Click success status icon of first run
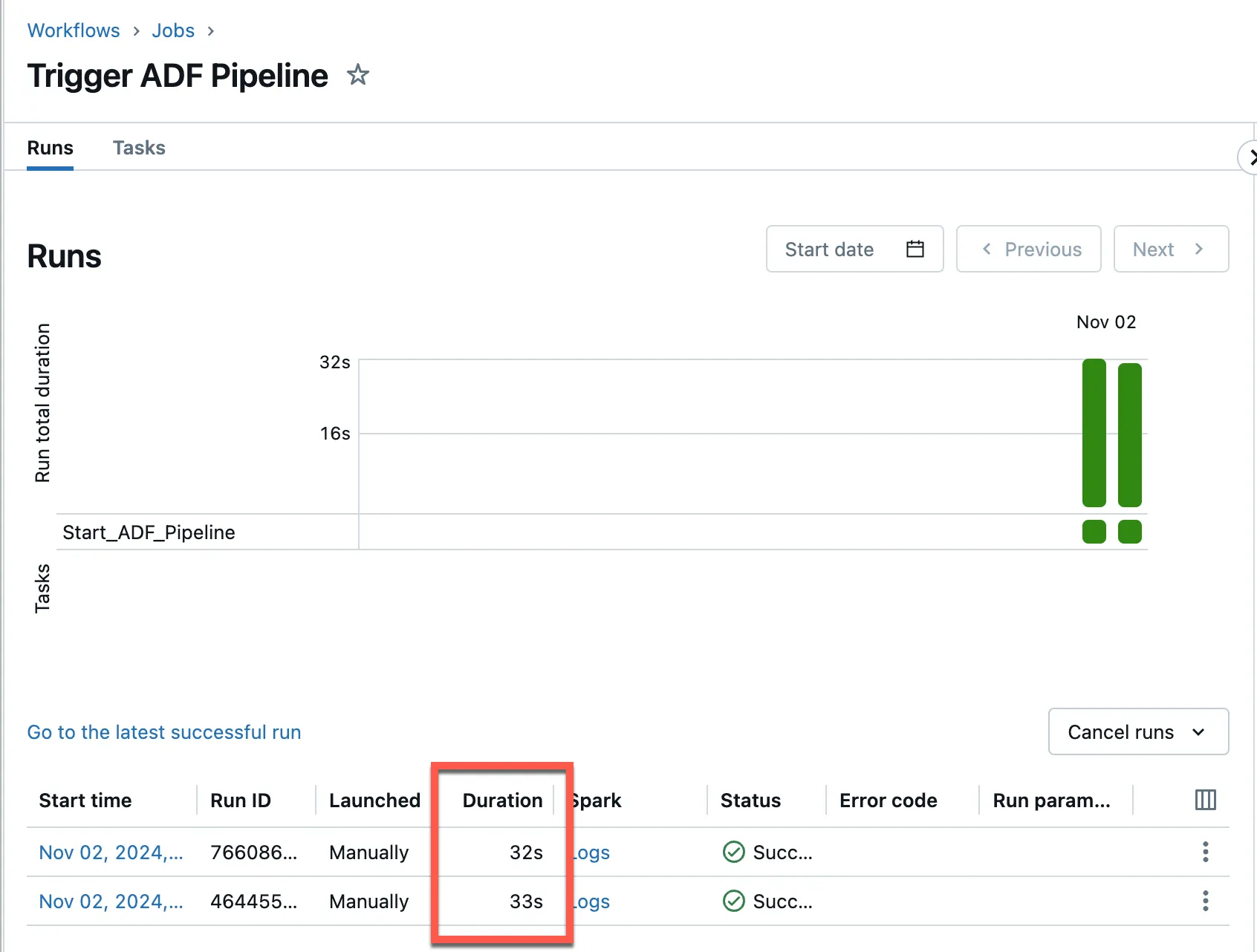 (733, 852)
